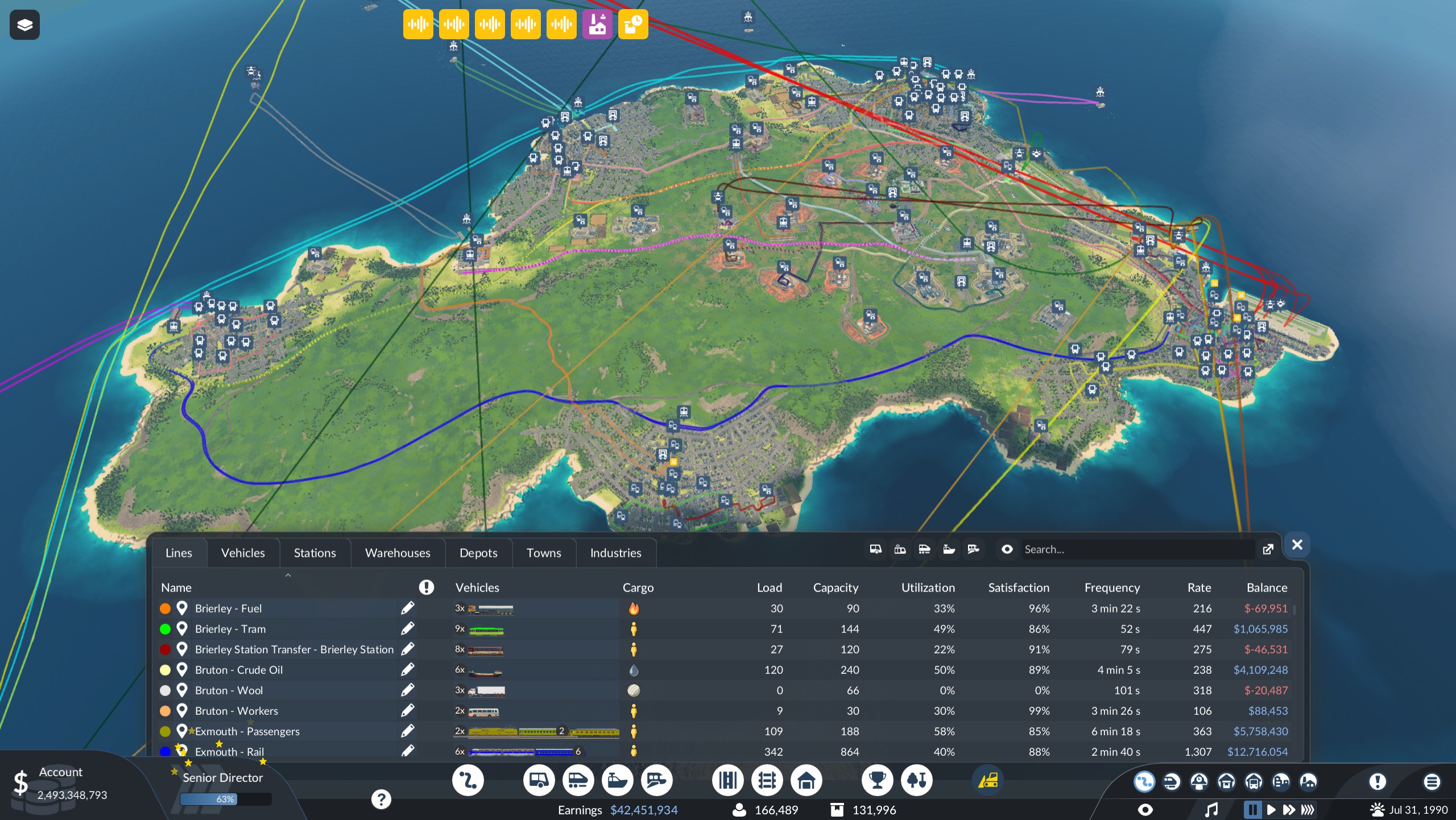Switch to the Industries tab

[x=615, y=553]
